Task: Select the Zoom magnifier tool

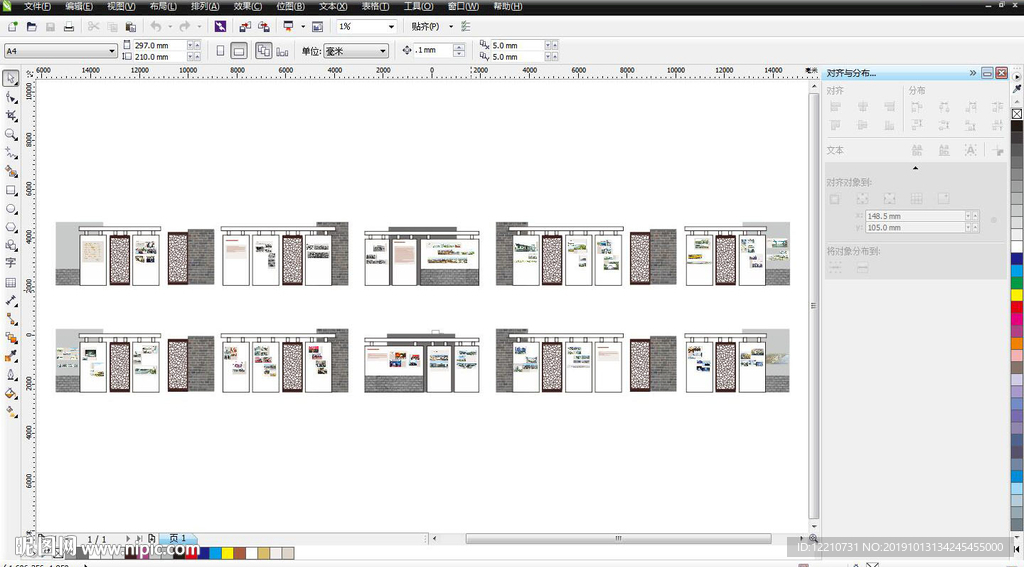Action: tap(11, 134)
